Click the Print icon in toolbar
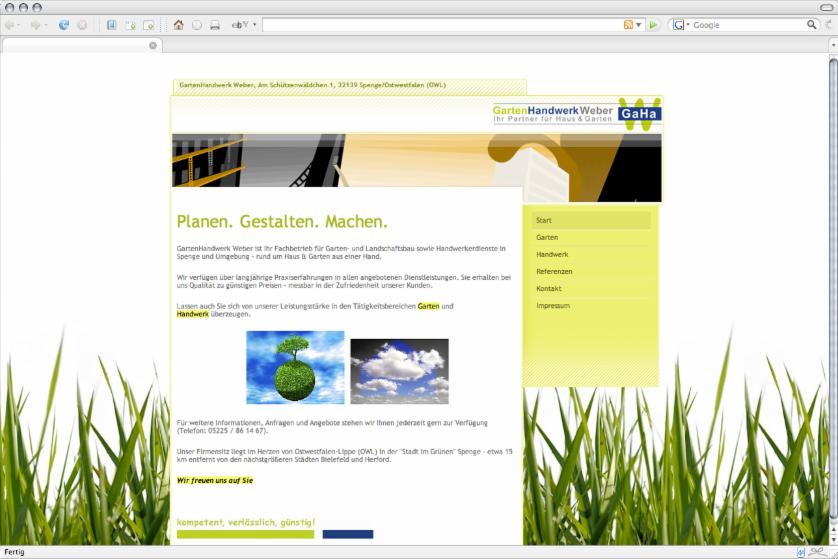838x559 pixels. (x=214, y=25)
